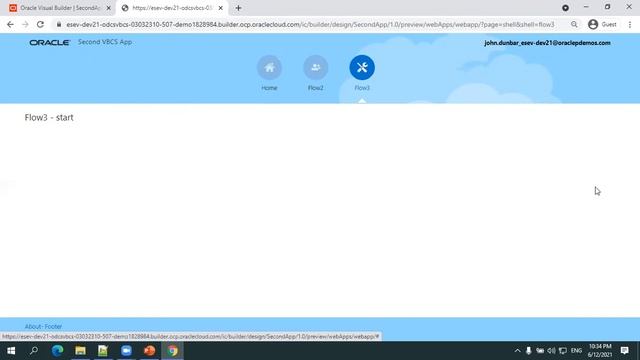640x360 pixels.
Task: Open the Windows notification center
Action: point(624,351)
